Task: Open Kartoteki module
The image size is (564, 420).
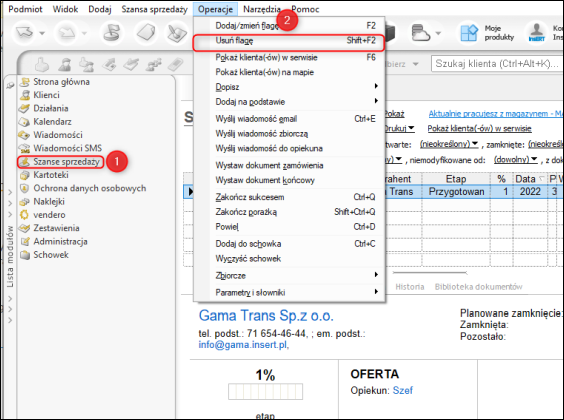Action: point(44,175)
